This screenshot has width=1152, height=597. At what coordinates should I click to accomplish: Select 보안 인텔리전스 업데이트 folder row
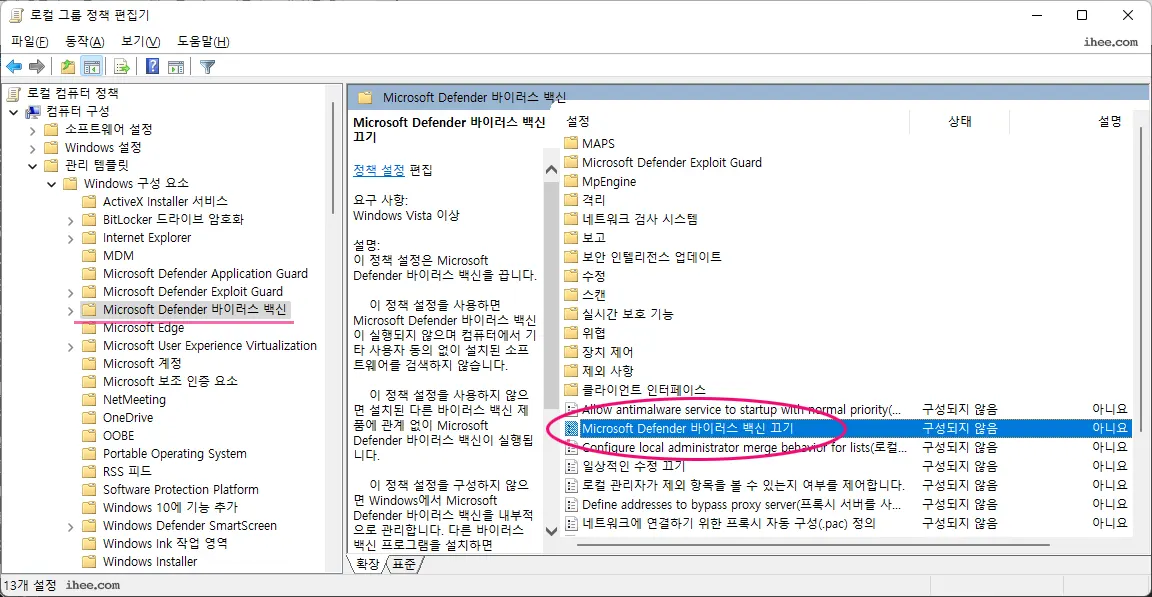click(651, 257)
